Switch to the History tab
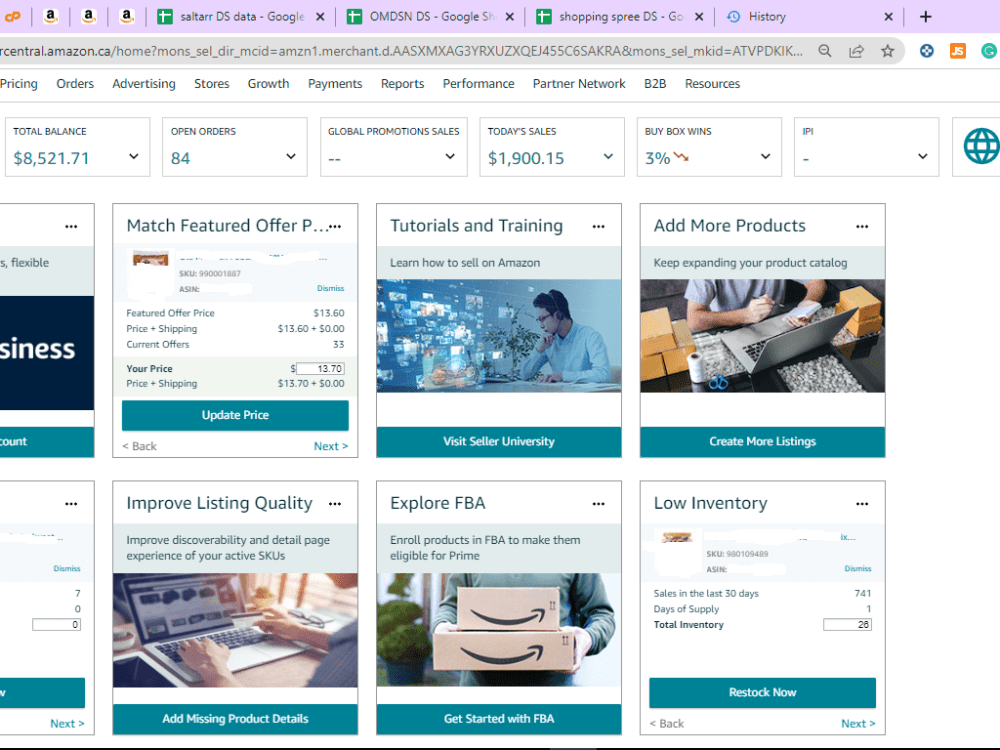This screenshot has height=750, width=1000. [x=767, y=17]
